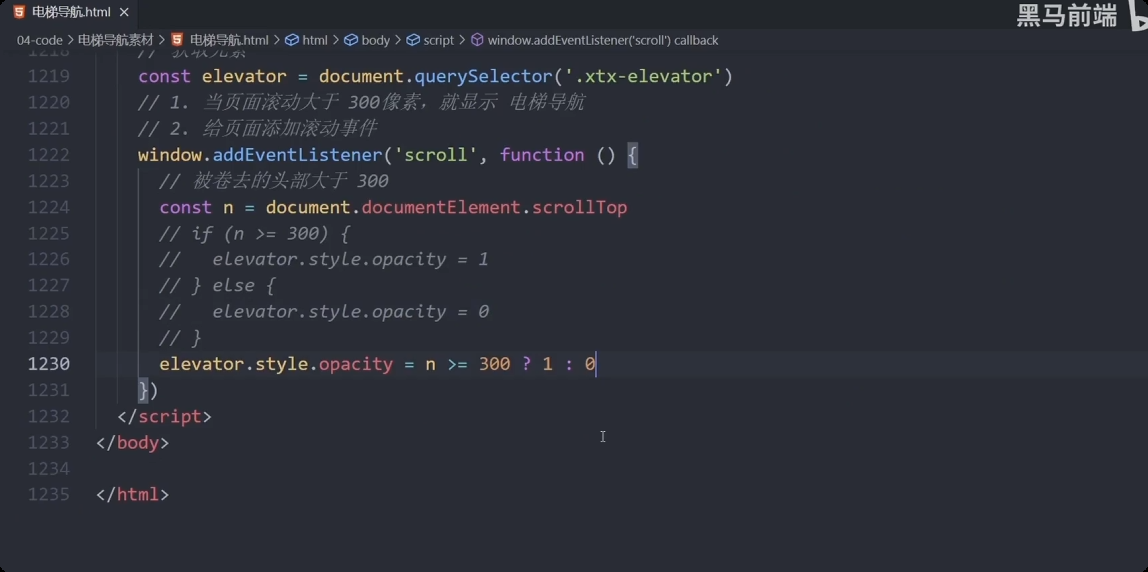The width and height of the screenshot is (1148, 572).
Task: Open the 电梯导航素材 breadcrumb folder
Action: [x=116, y=40]
